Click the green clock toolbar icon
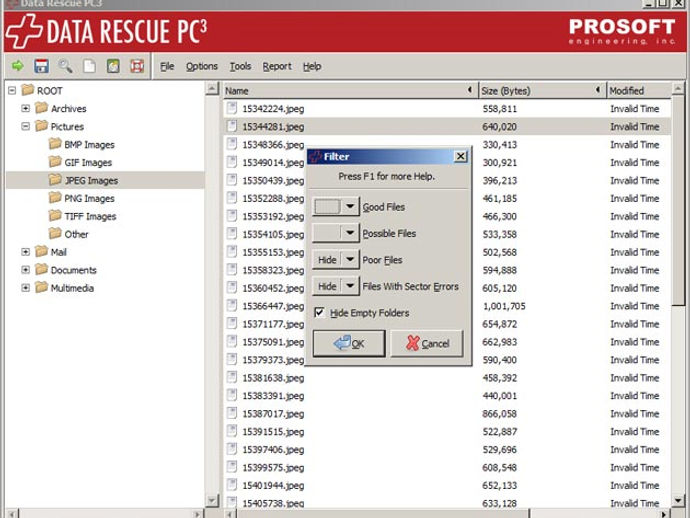The width and height of the screenshot is (690, 518). click(x=113, y=66)
